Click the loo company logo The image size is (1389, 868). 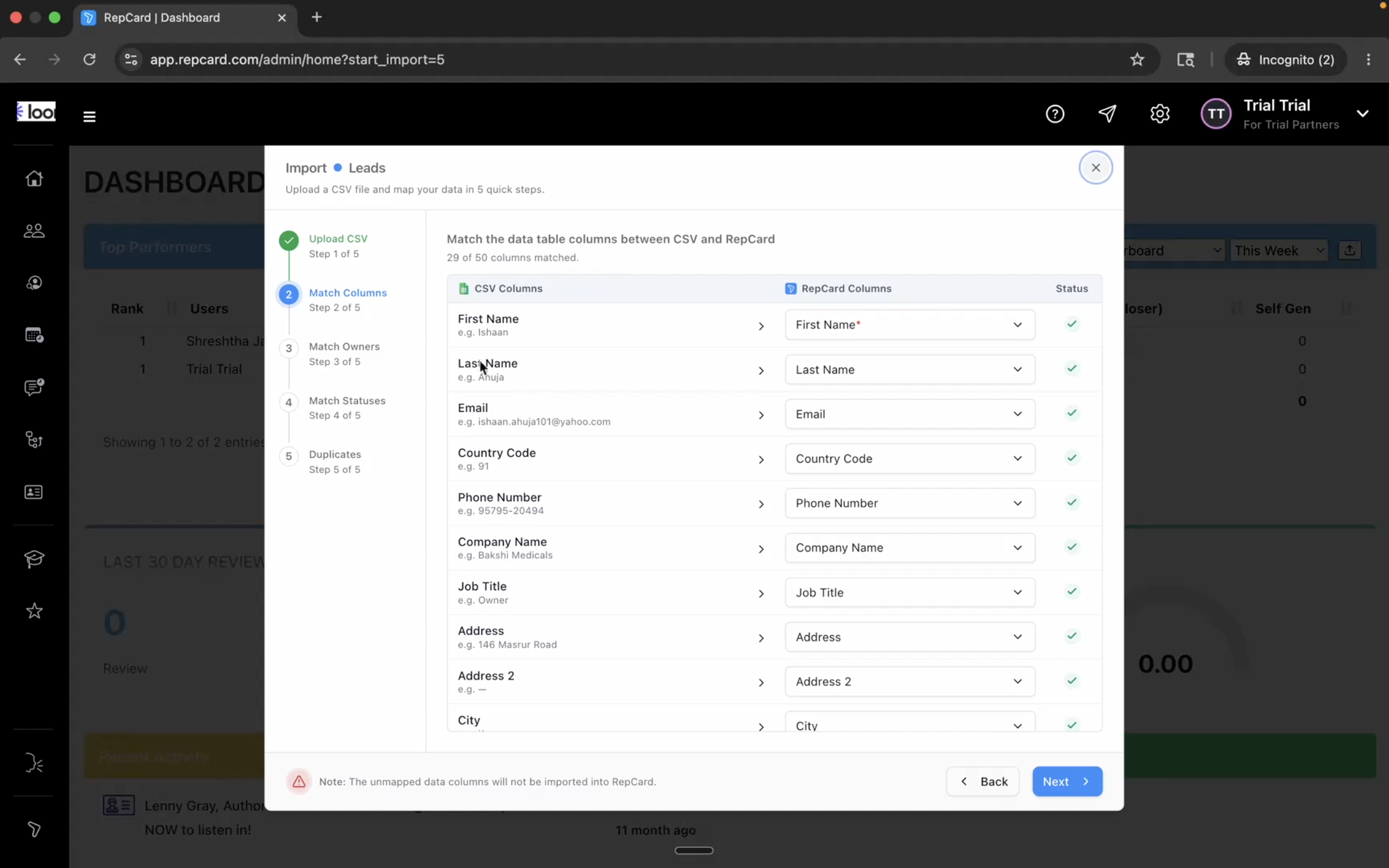(x=36, y=112)
